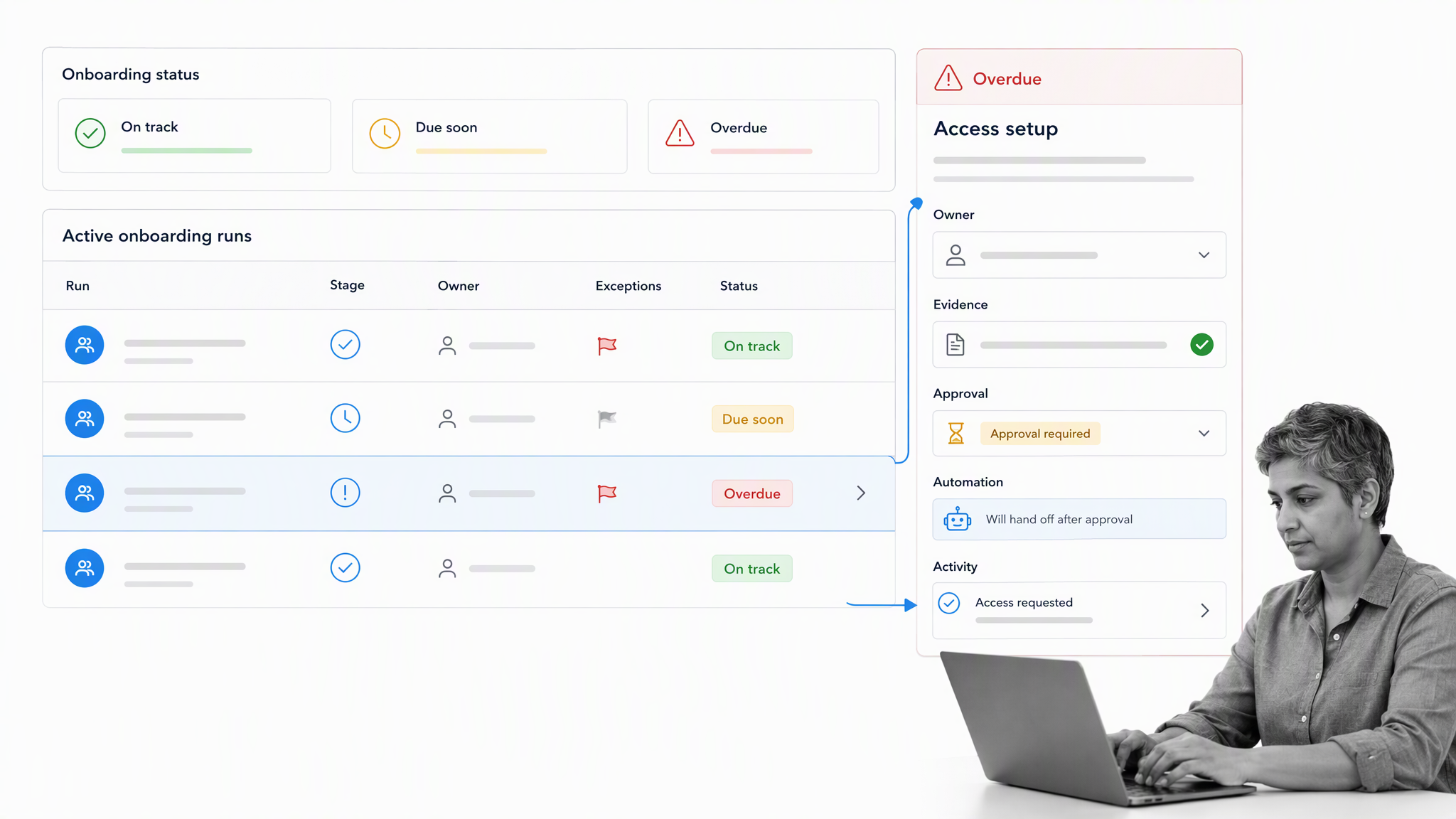Screen dimensions: 1456x819
Task: Click the large warning triangle in Overdue panel header
Action: point(948,78)
